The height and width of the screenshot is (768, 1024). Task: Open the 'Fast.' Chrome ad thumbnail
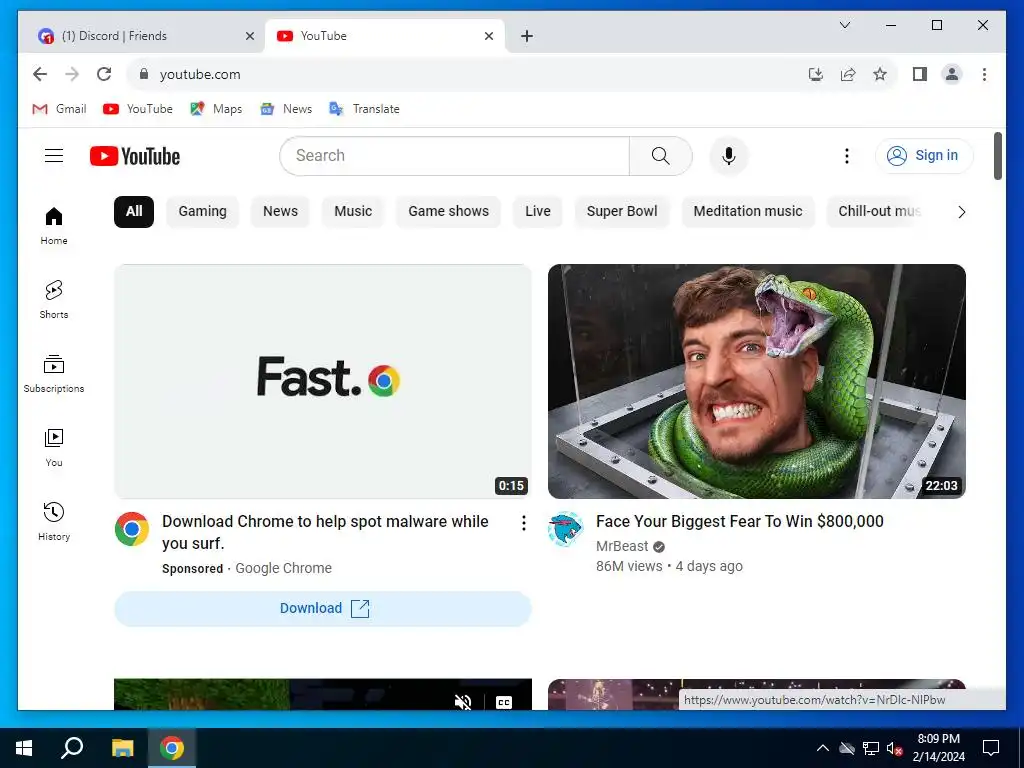click(323, 381)
